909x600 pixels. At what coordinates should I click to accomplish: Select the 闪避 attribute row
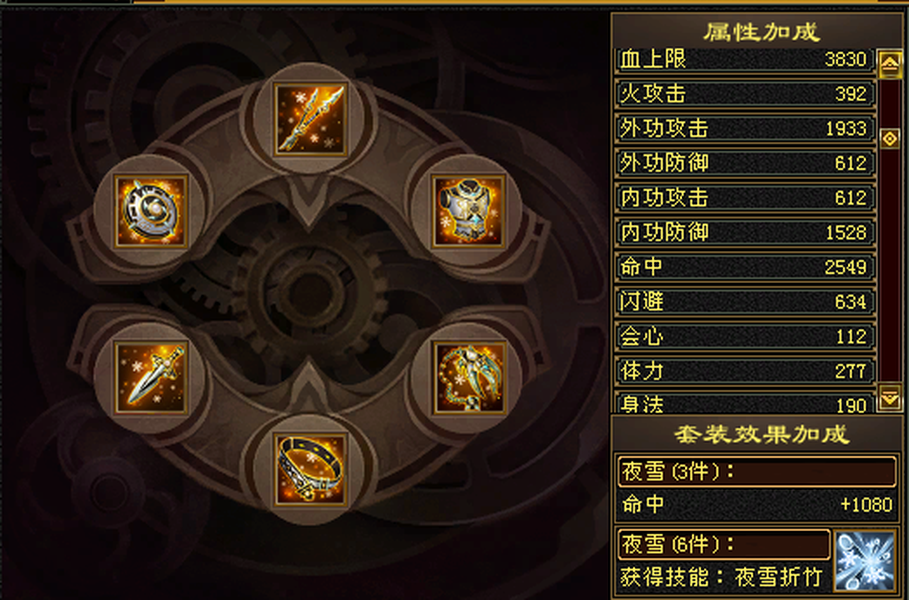tap(745, 301)
